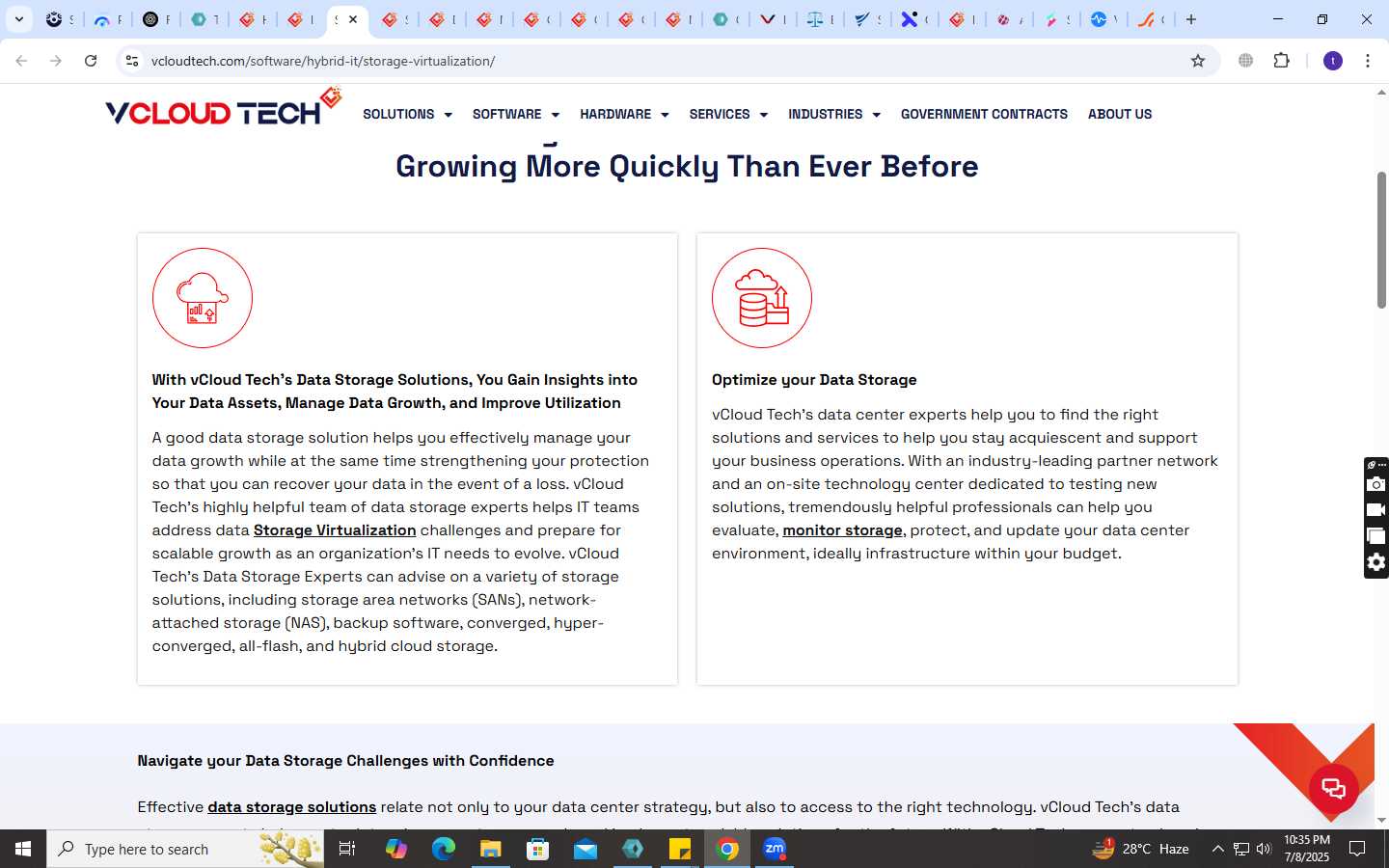Reload the current page
The image size is (1389, 868).
click(91, 61)
